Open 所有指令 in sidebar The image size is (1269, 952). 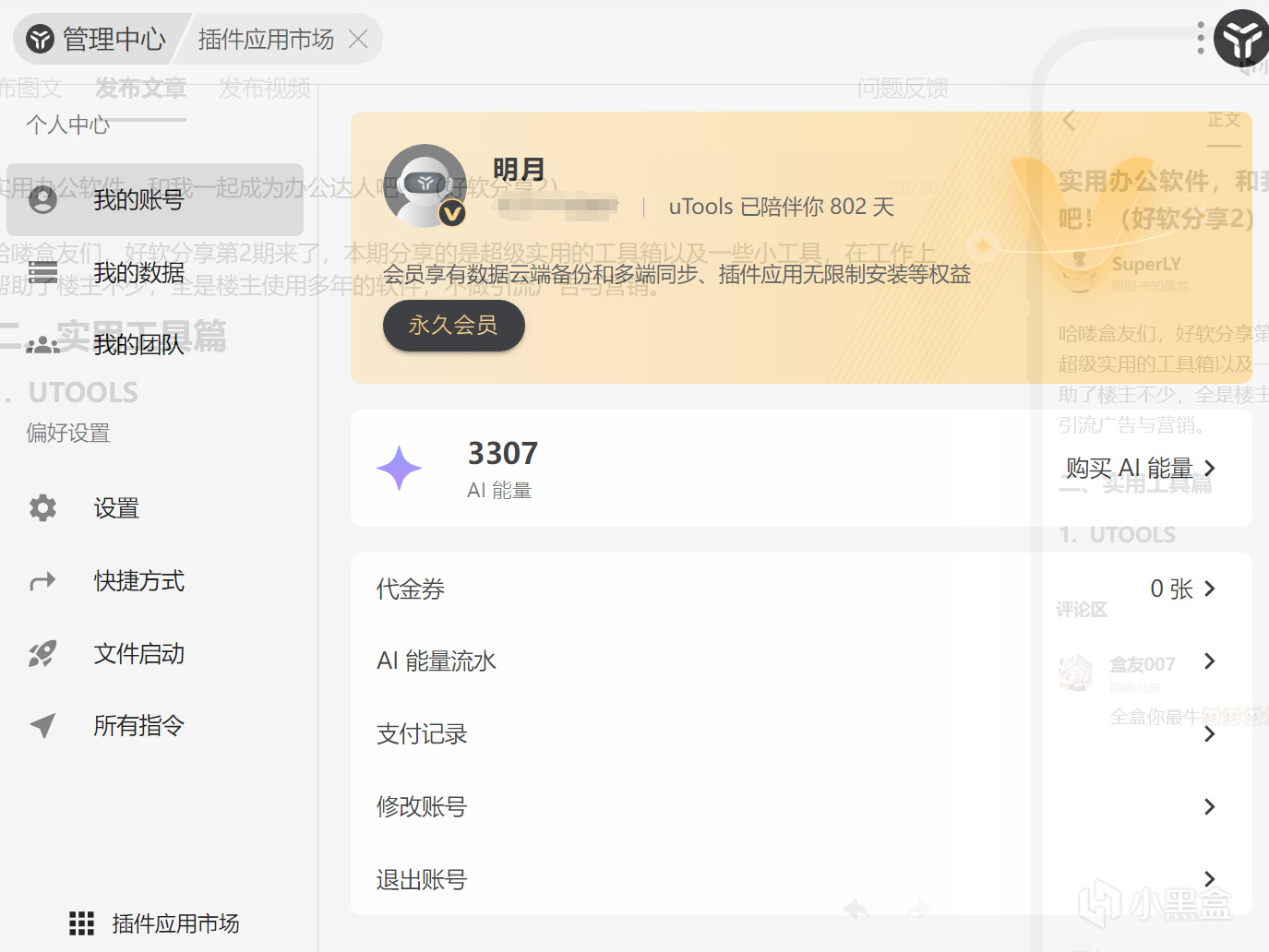[x=155, y=726]
